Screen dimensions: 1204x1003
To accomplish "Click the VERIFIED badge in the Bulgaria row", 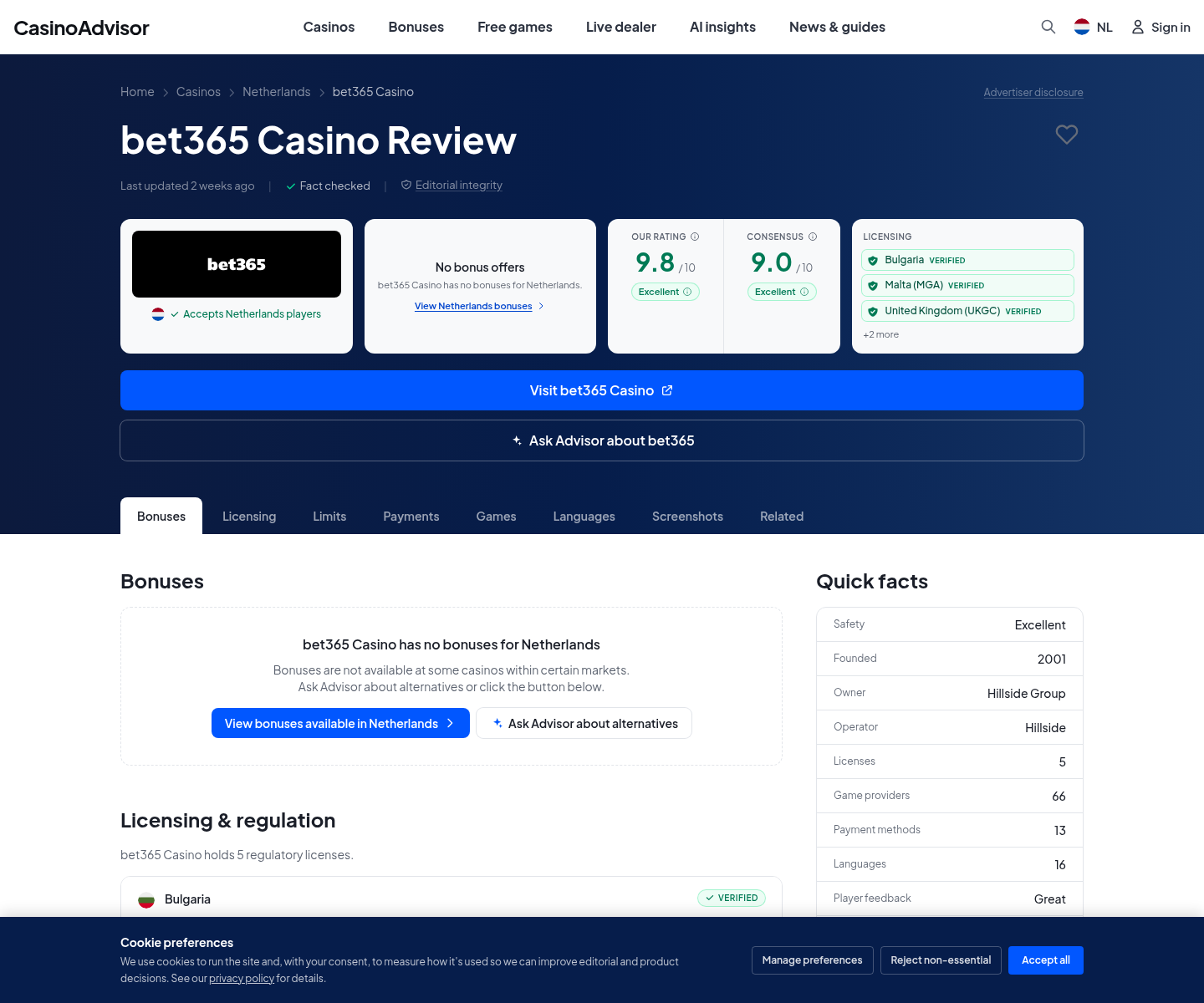I will point(732,898).
